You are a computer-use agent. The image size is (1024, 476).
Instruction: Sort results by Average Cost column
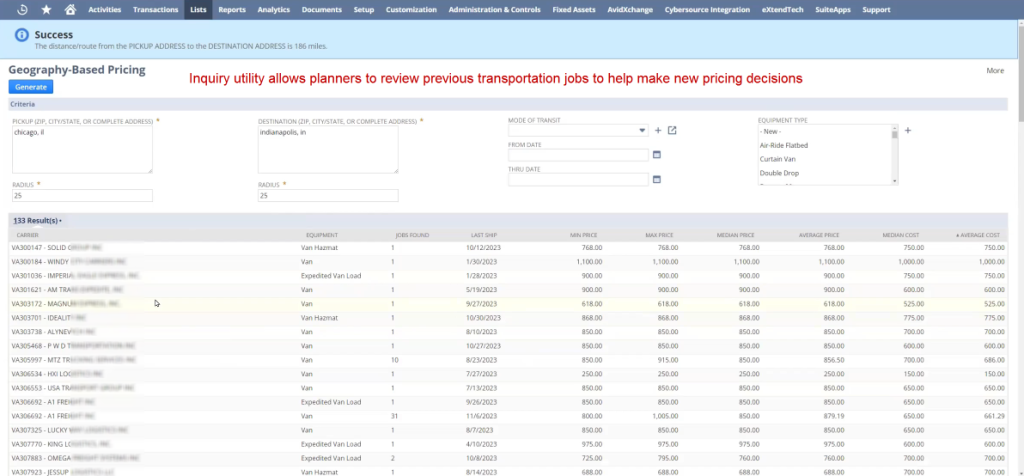point(980,235)
